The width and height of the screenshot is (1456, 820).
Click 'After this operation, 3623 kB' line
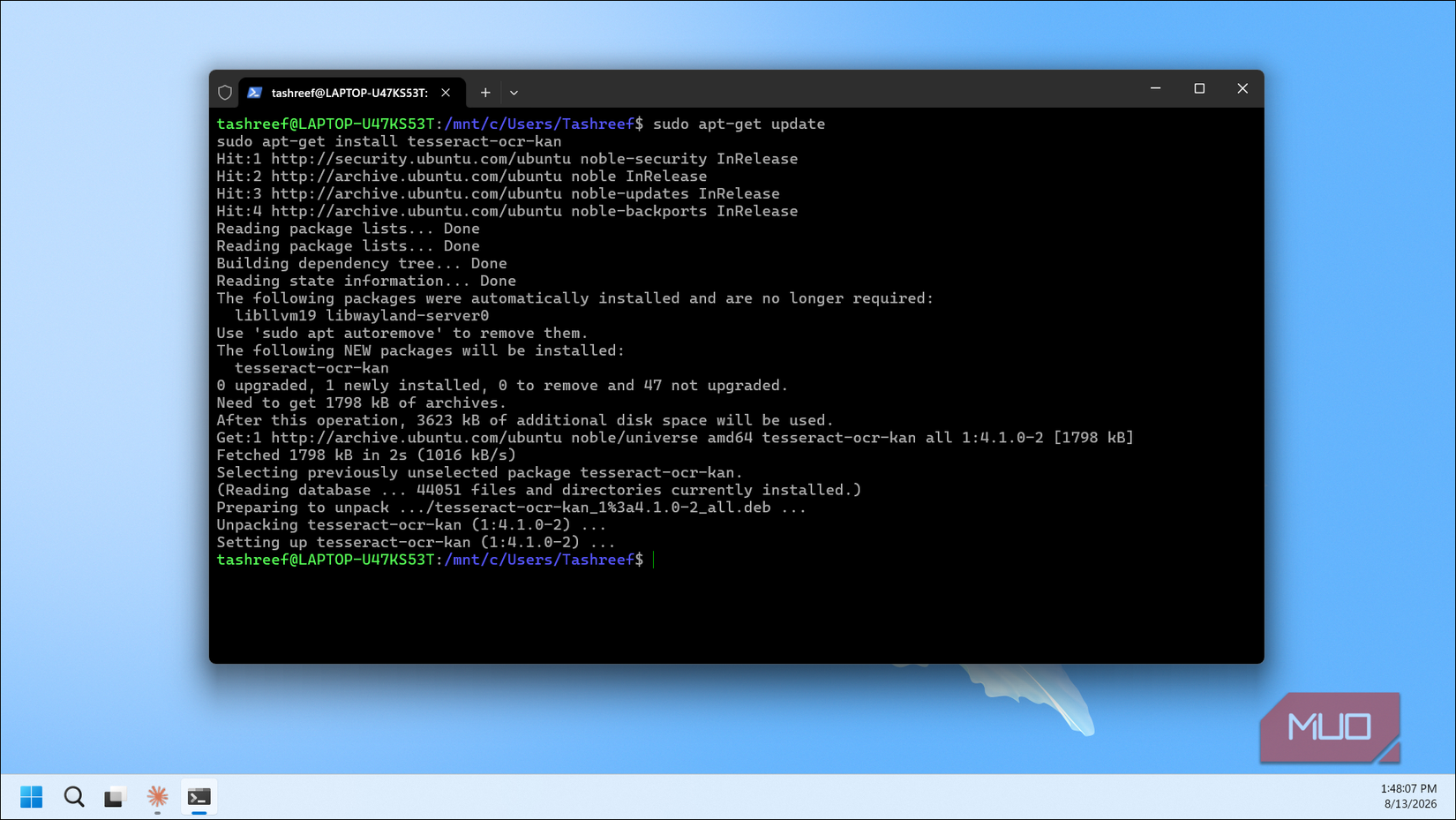point(525,420)
